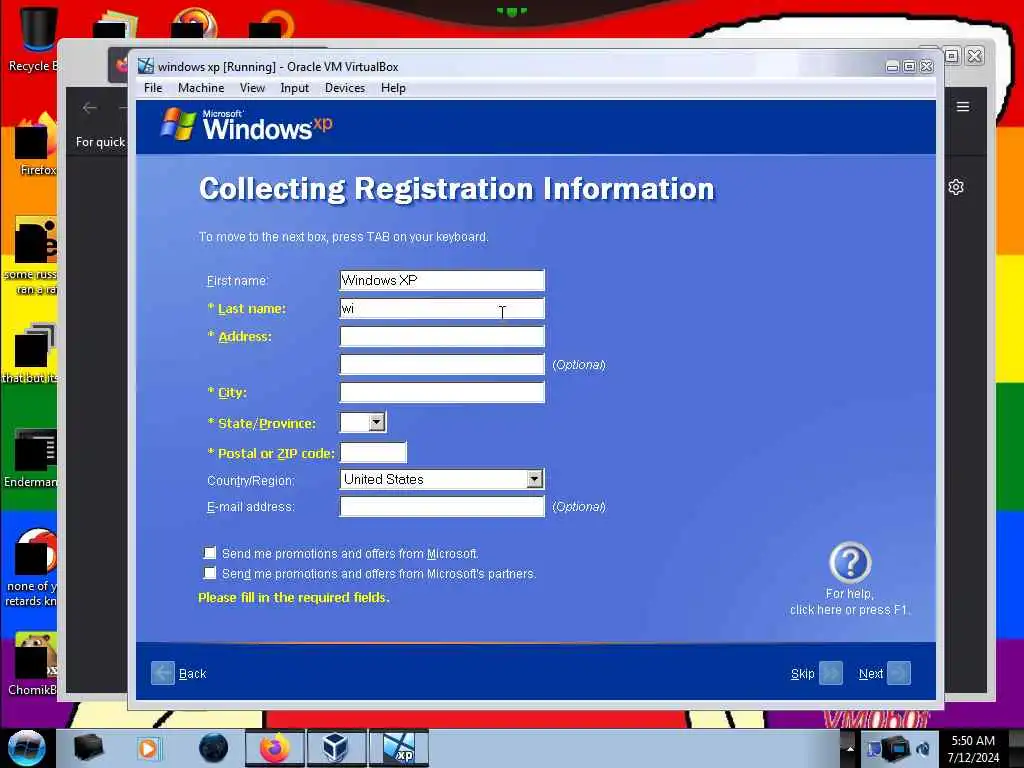The height and width of the screenshot is (768, 1024).
Task: Open the Input menu
Action: 295,88
